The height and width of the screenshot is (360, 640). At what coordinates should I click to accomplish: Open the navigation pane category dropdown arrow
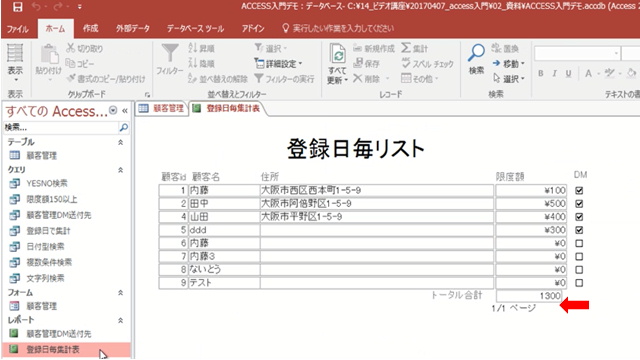[113, 111]
